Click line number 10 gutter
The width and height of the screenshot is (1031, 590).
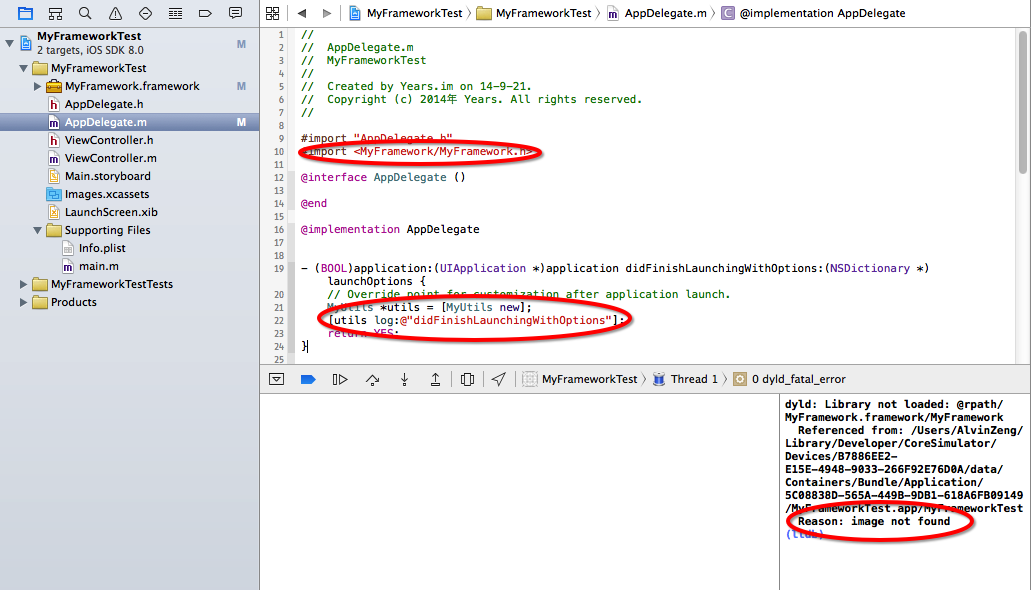coord(279,151)
